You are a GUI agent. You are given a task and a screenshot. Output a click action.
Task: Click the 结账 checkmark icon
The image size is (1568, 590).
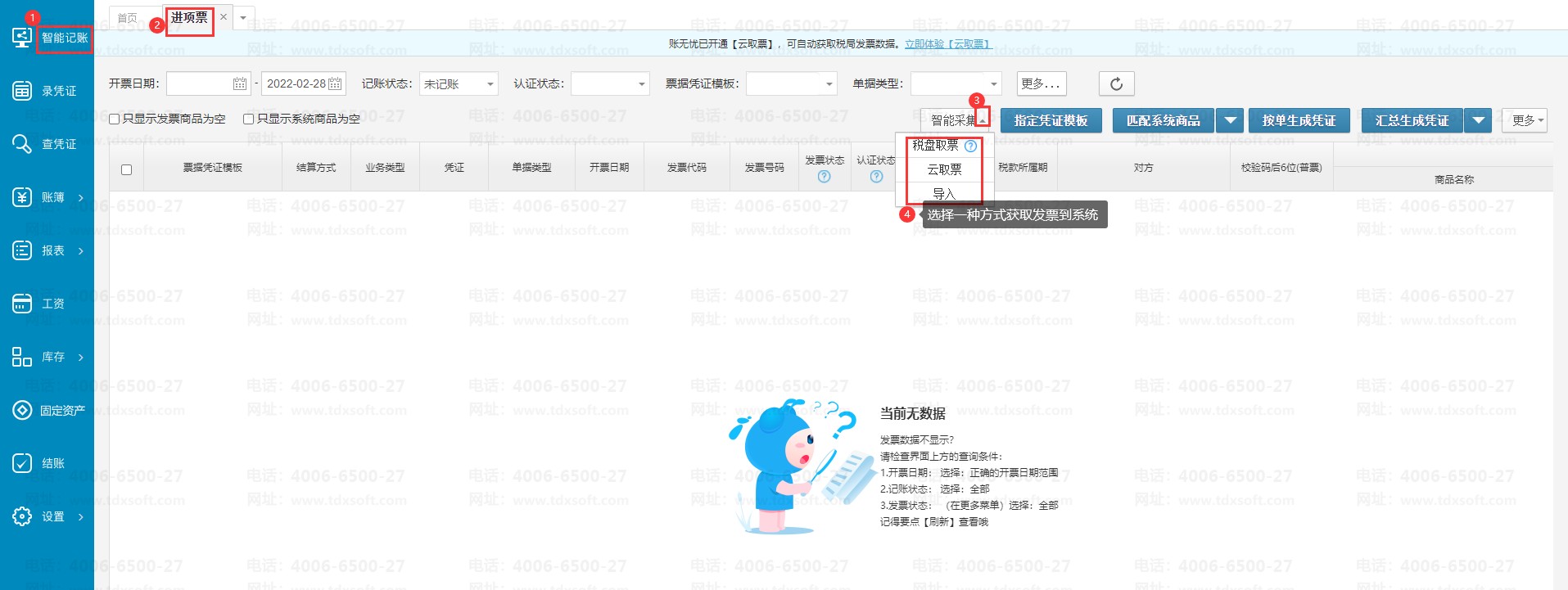(22, 463)
